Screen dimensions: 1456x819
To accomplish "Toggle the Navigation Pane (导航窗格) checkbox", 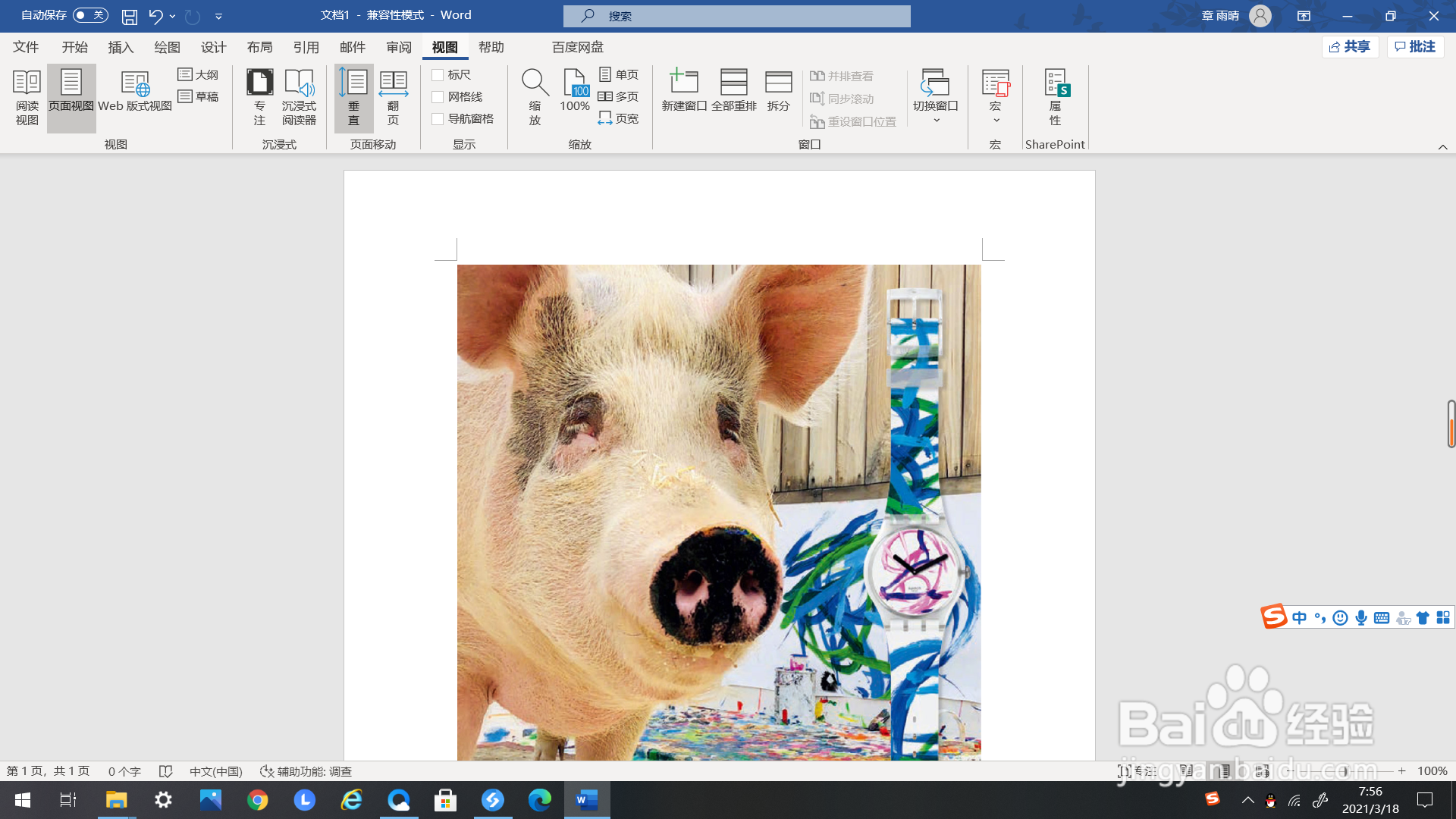I will pos(438,119).
